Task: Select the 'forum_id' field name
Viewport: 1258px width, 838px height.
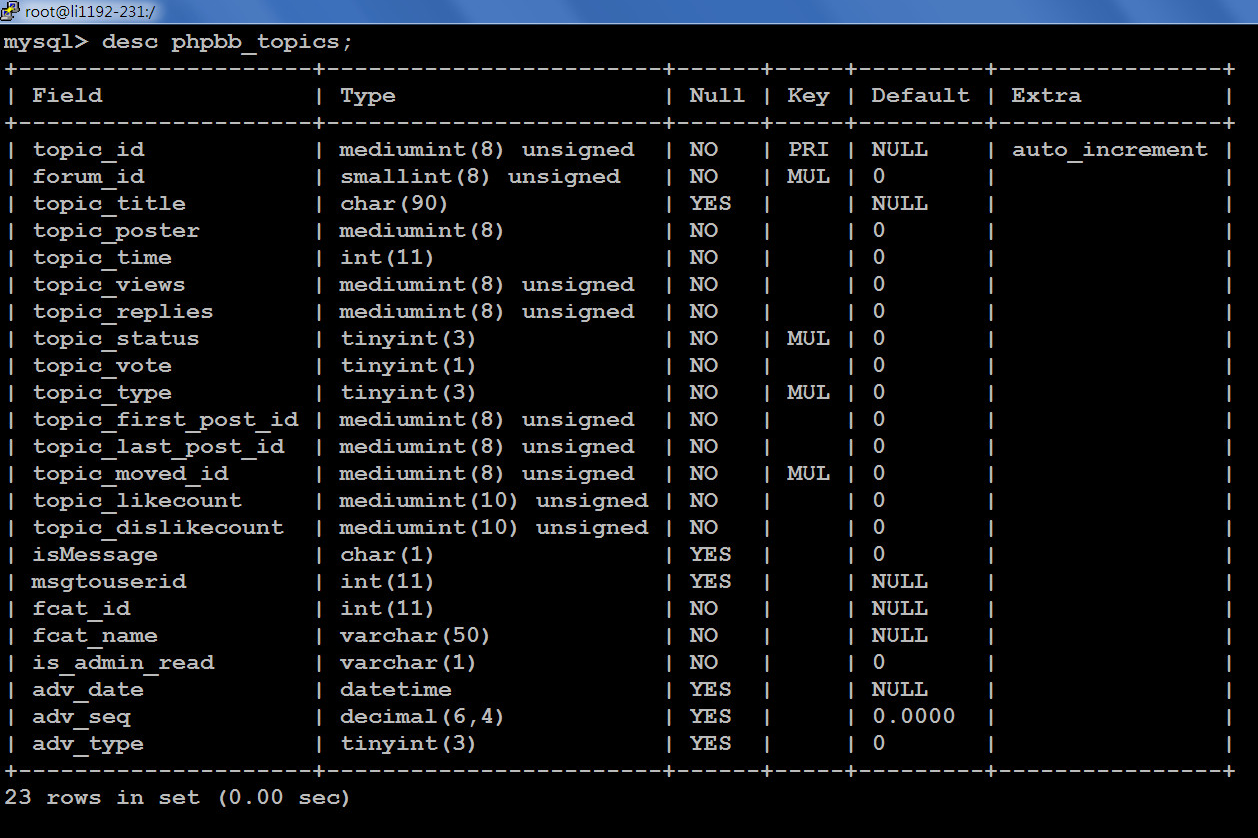Action: point(88,176)
